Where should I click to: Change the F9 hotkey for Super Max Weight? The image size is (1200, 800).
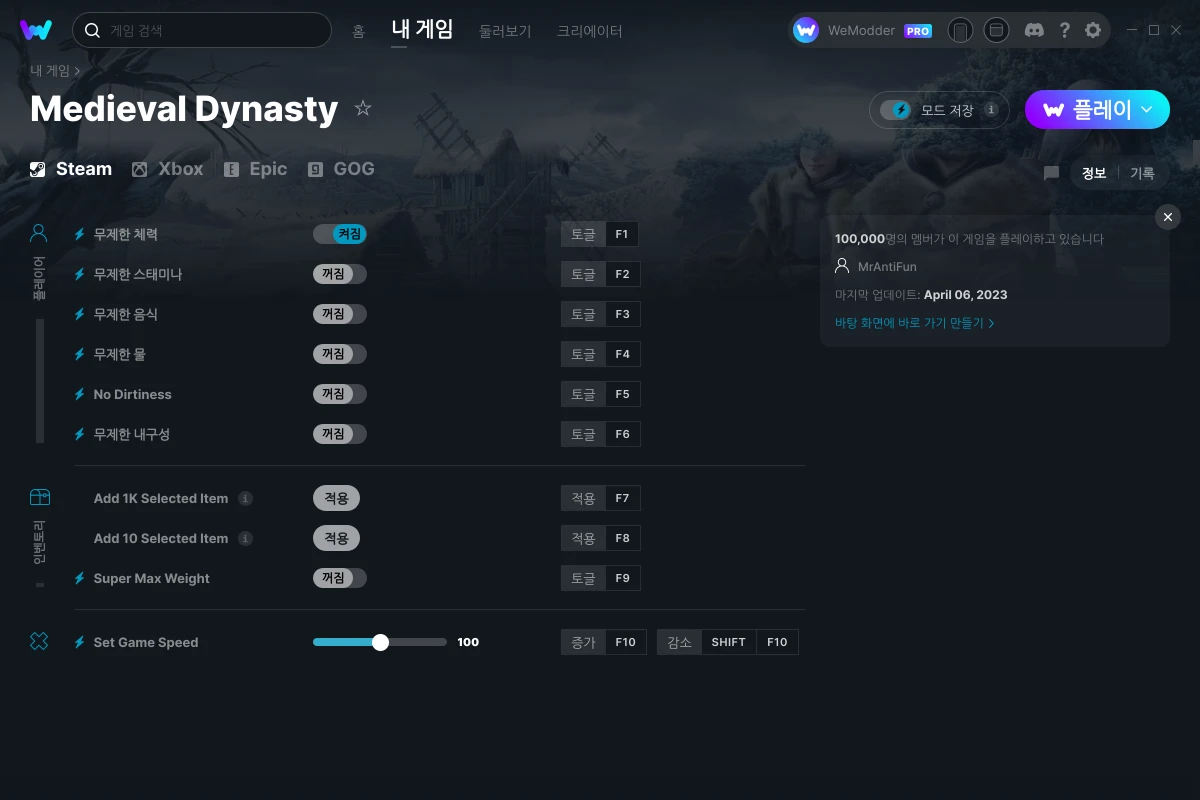600,578
